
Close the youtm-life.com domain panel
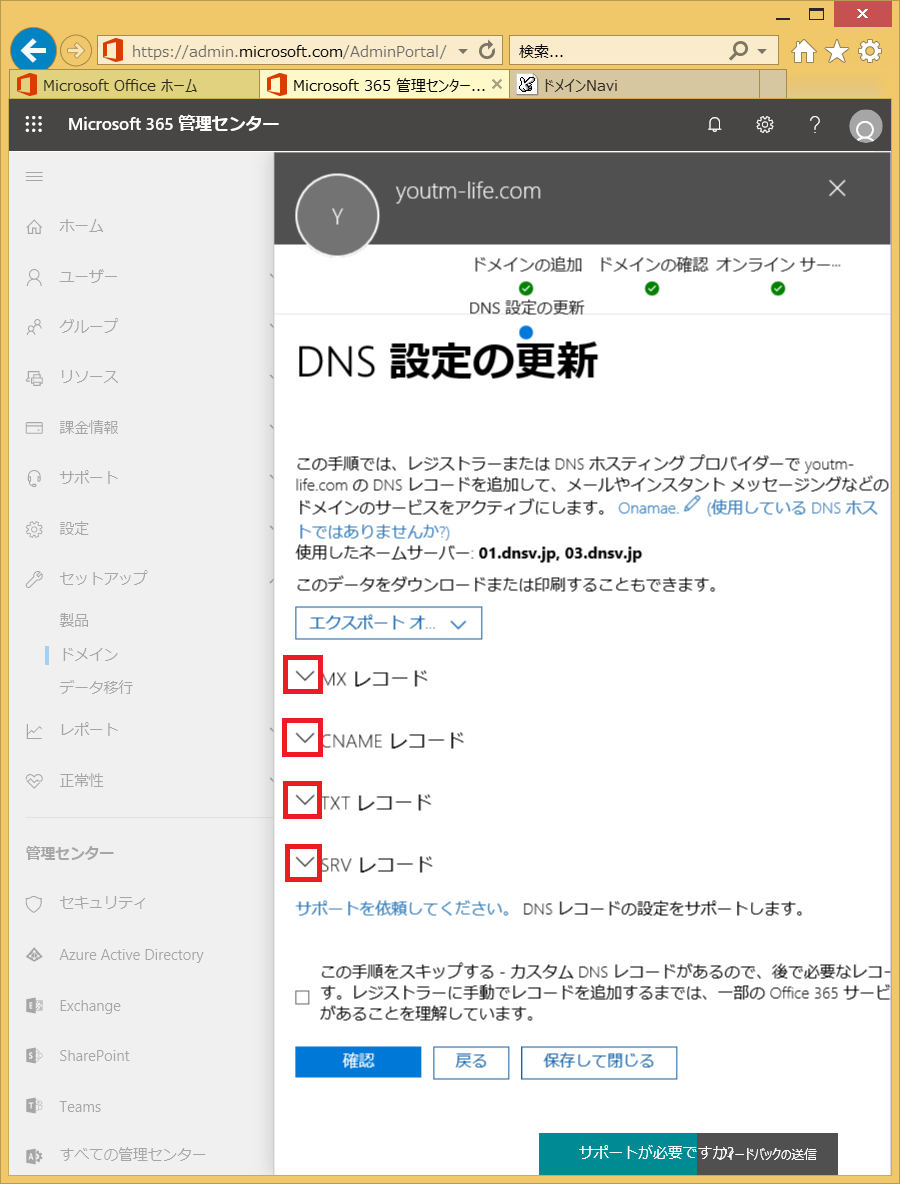837,188
